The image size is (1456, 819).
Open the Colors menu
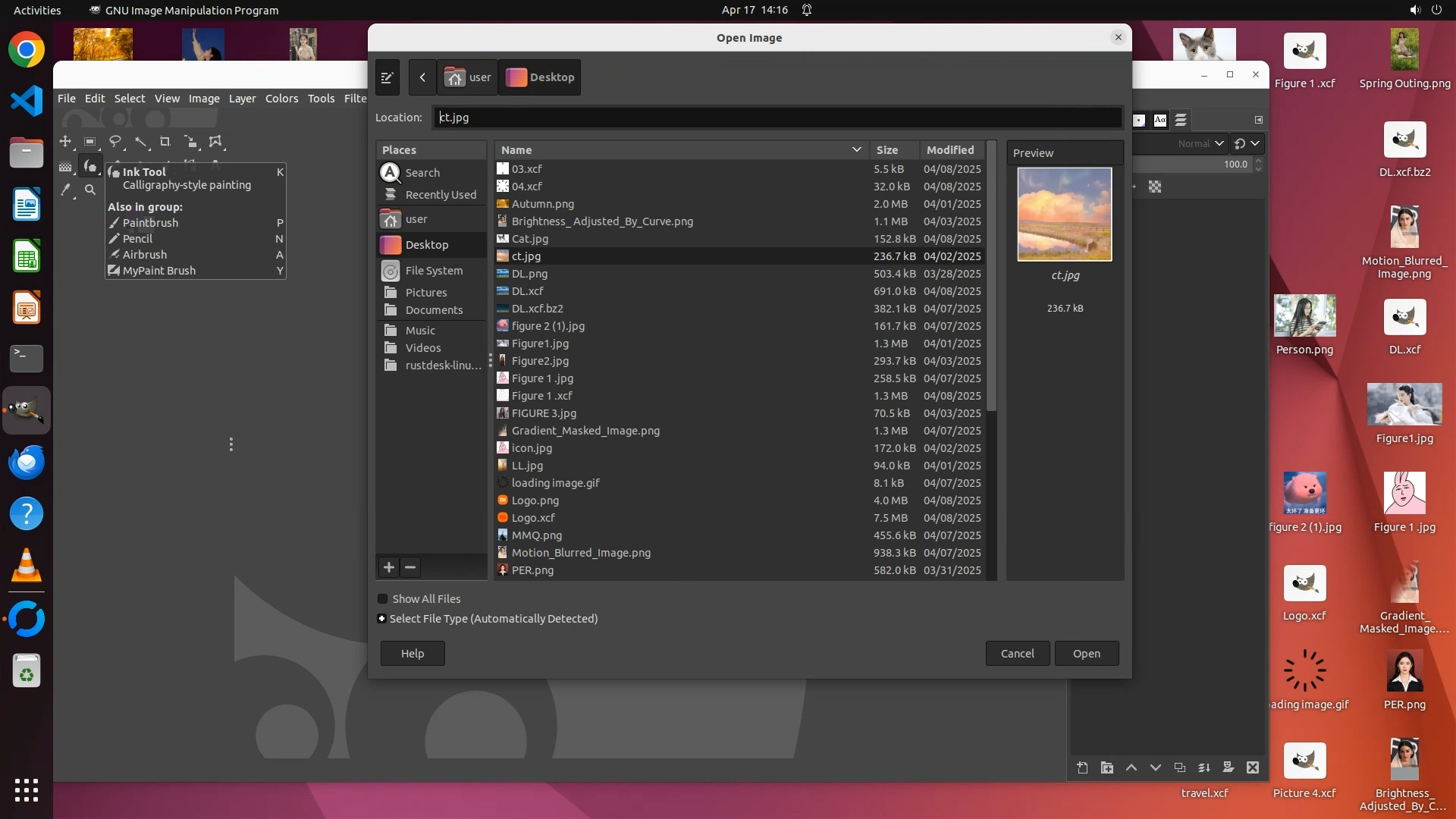coord(281,99)
